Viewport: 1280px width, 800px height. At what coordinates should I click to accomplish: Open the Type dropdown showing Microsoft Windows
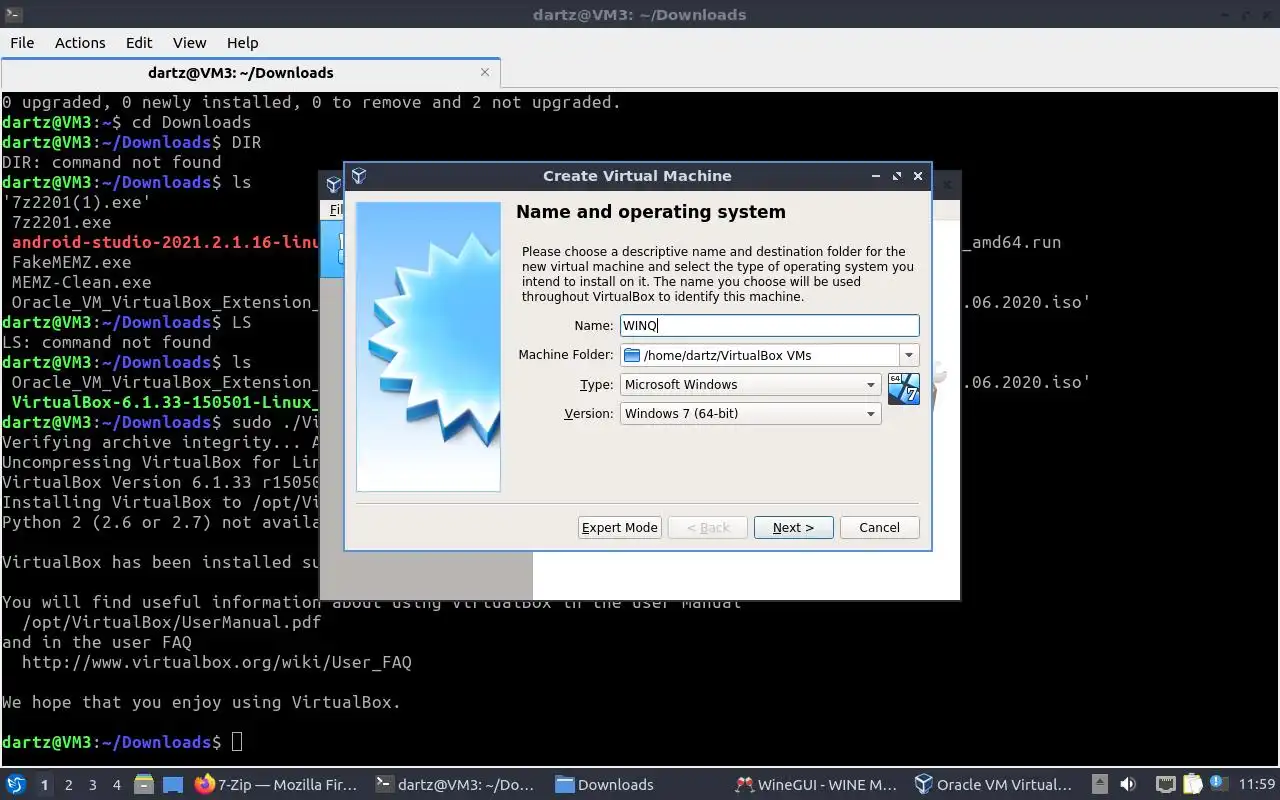tap(750, 384)
